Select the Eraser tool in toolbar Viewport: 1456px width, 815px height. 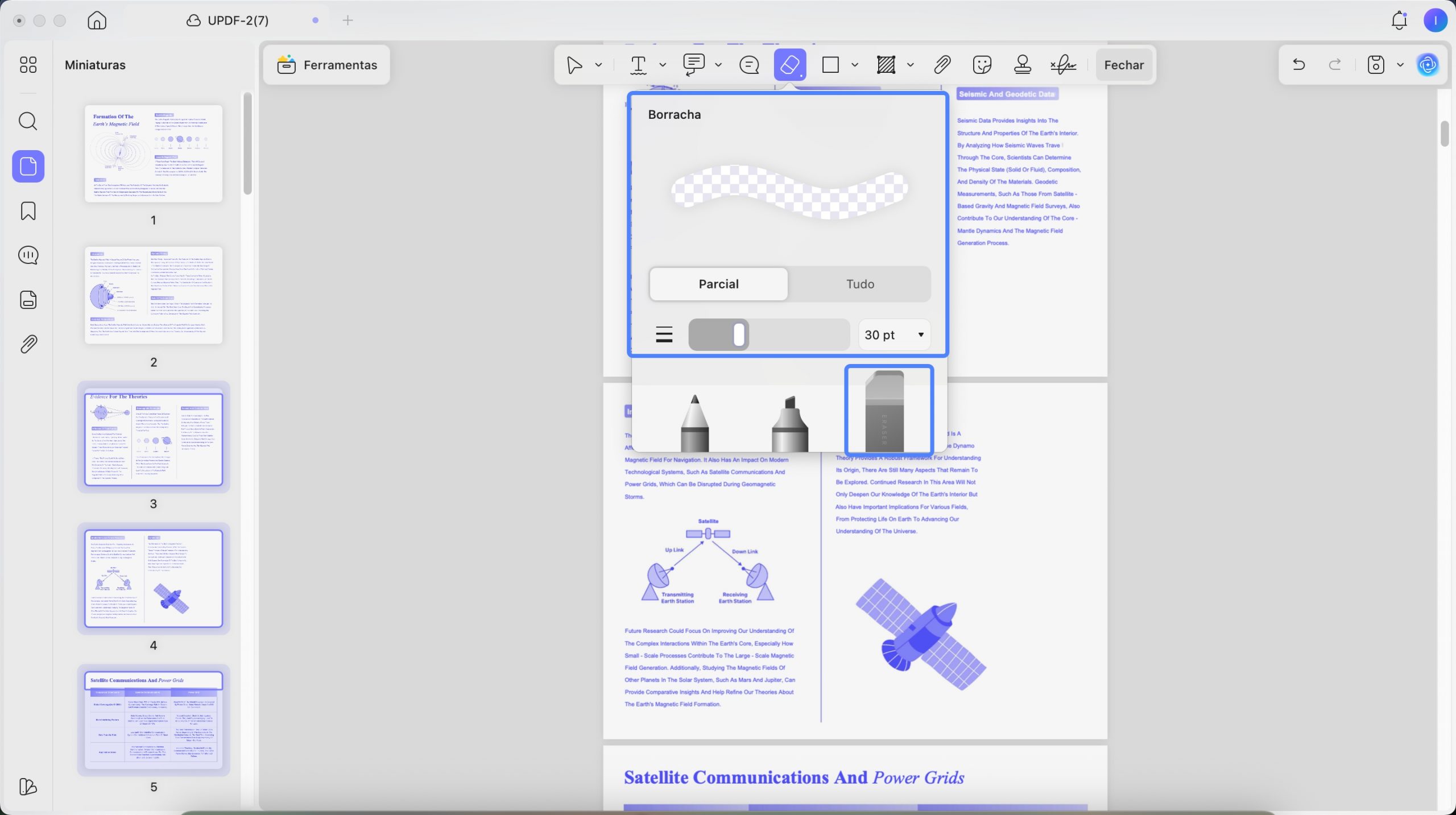coord(789,65)
